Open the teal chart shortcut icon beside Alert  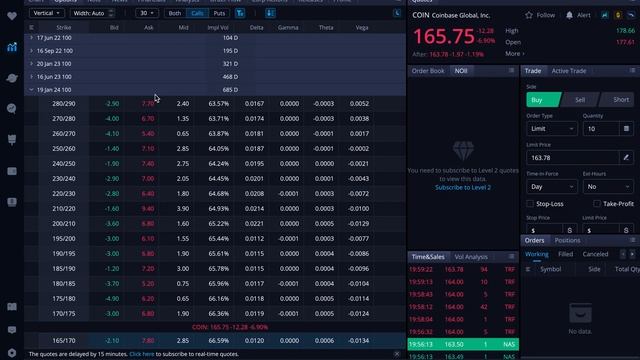604,15
